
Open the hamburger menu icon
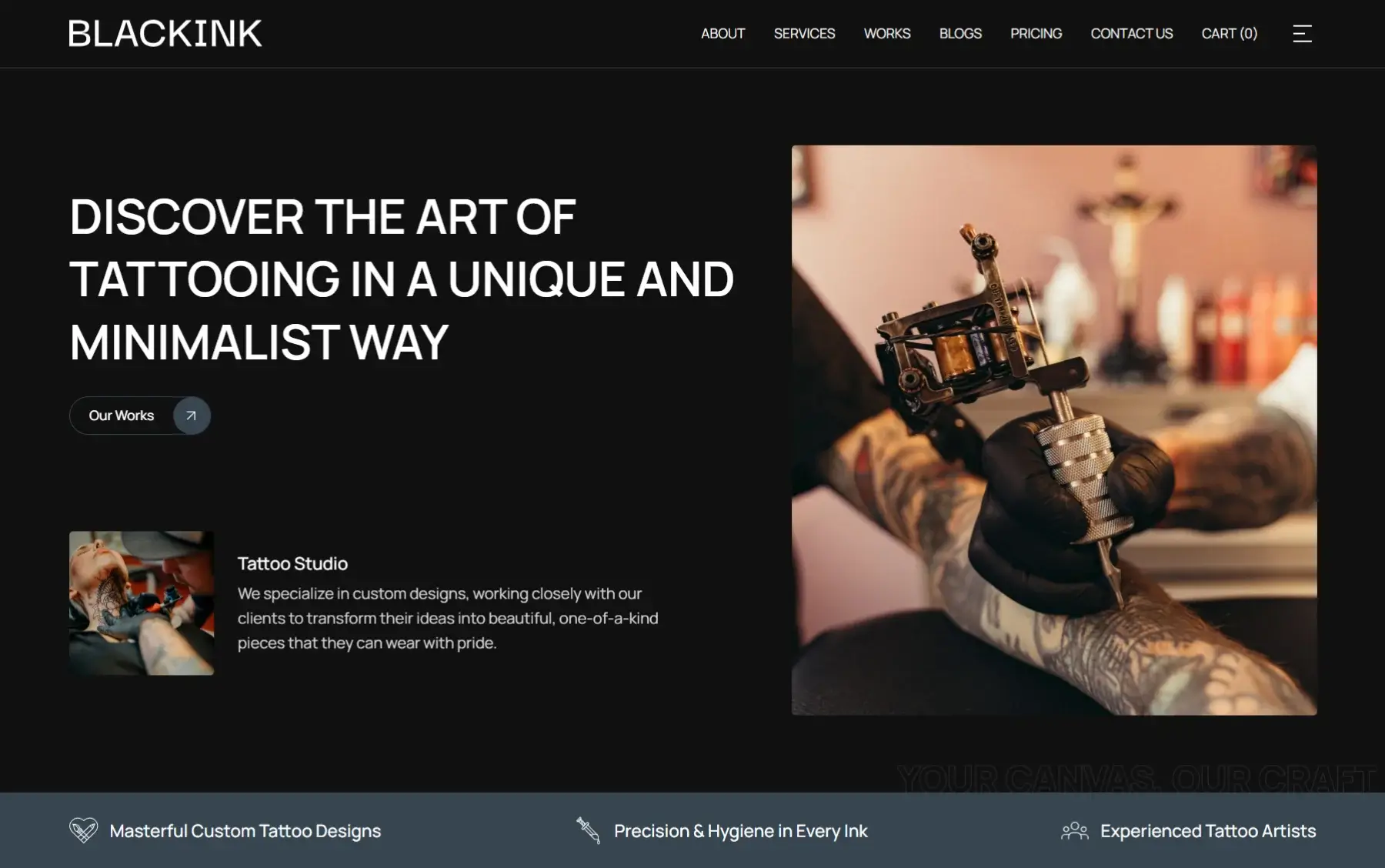1302,34
